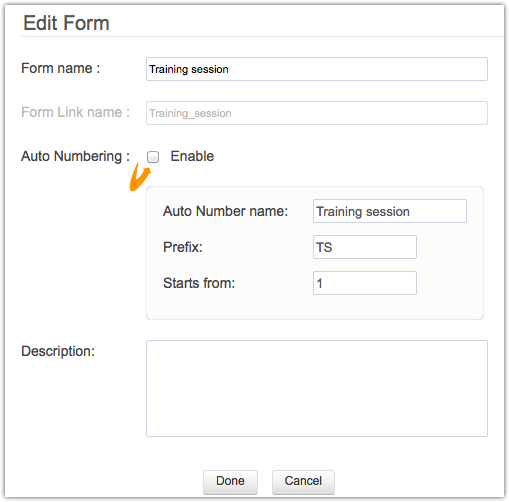Viewport: 509px width, 502px height.
Task: Click the Edit Form heading
Action: click(x=66, y=23)
